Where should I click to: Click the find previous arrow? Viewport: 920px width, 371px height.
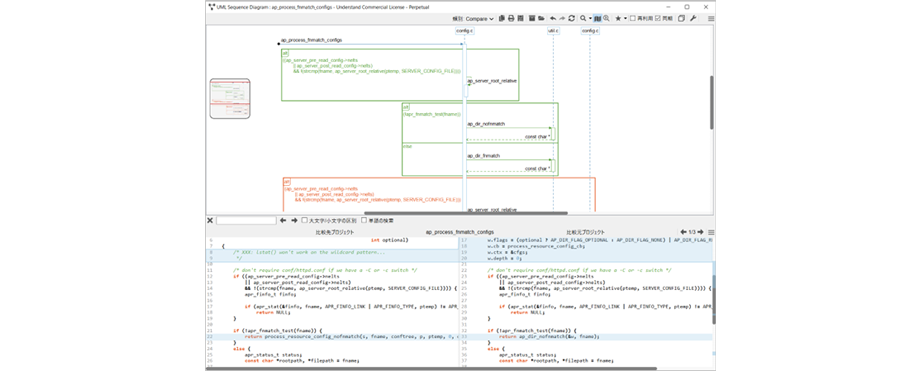pyautogui.click(x=283, y=221)
